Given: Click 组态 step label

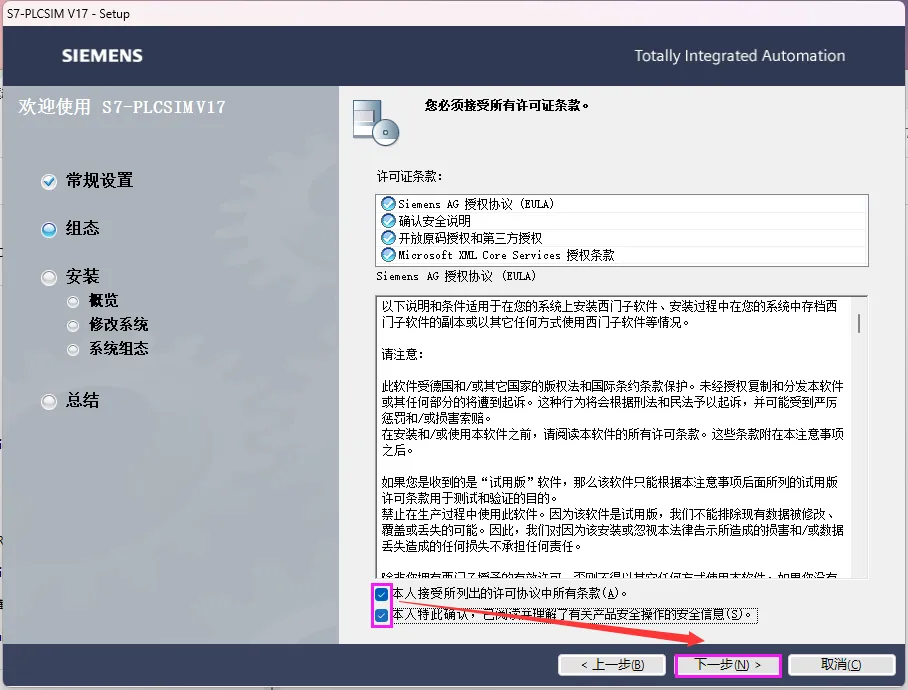Looking at the screenshot, I should coord(82,228).
